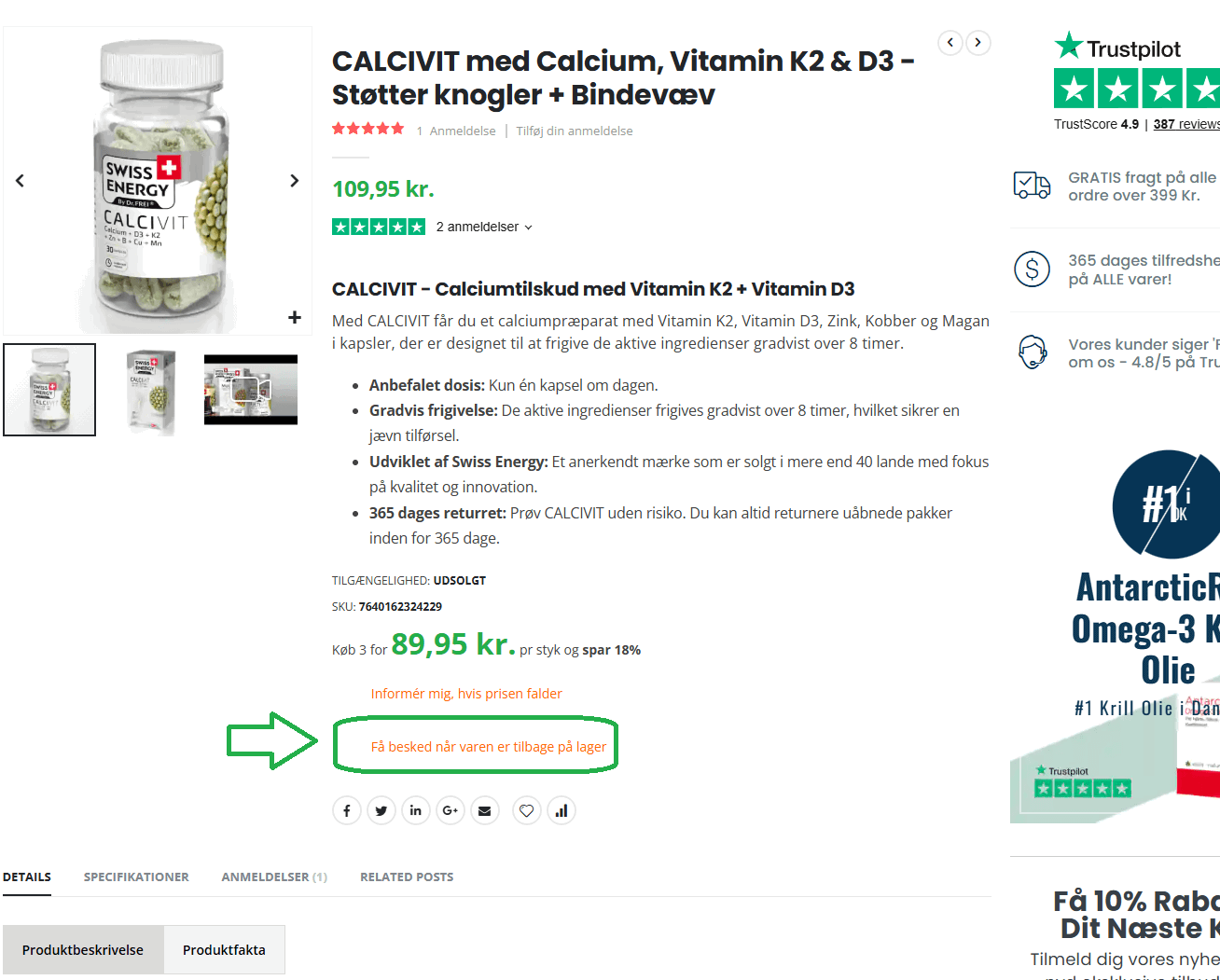
Task: Share product on Google Plus
Action: click(451, 811)
